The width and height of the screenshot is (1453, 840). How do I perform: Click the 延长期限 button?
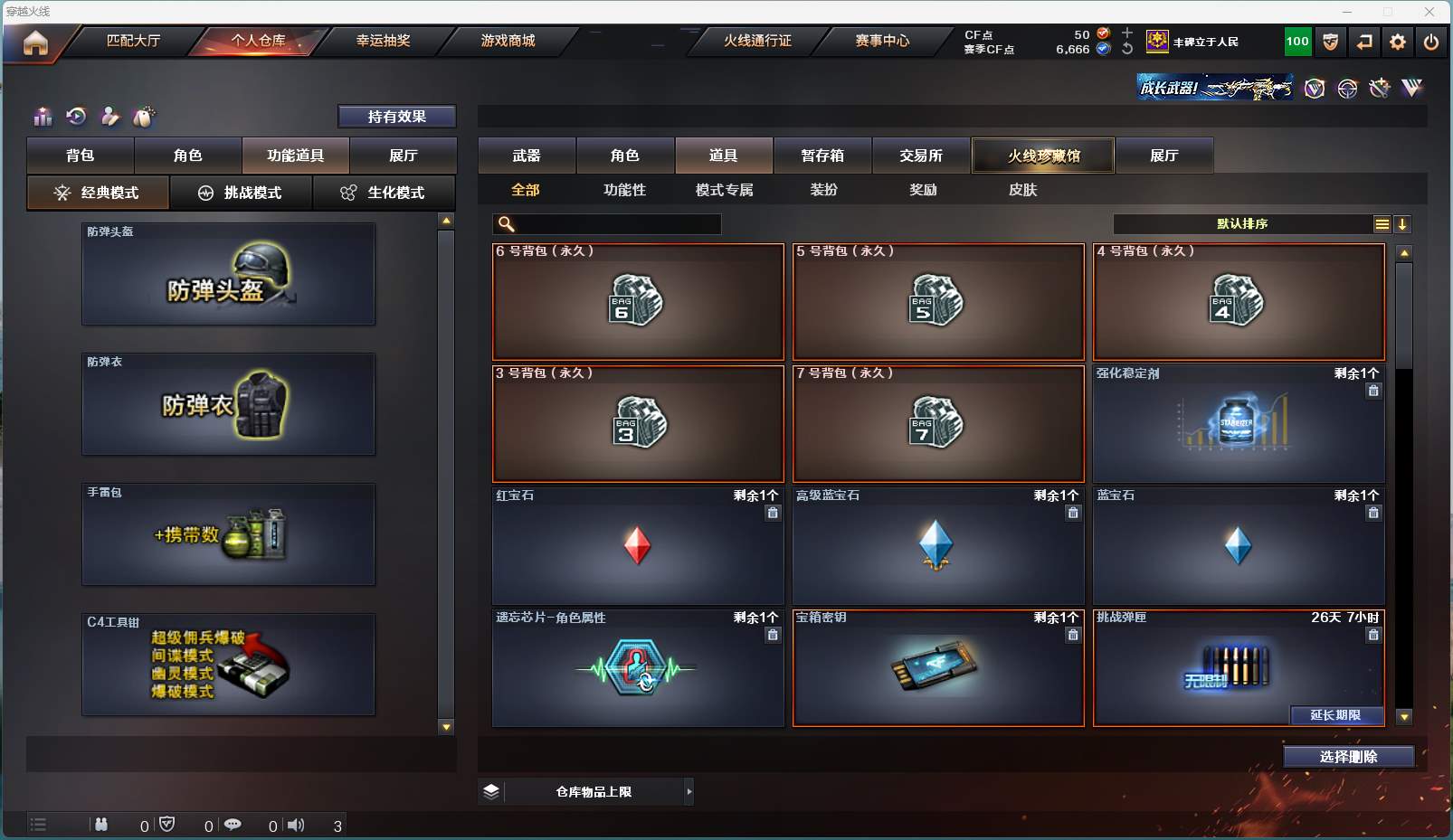(1335, 715)
